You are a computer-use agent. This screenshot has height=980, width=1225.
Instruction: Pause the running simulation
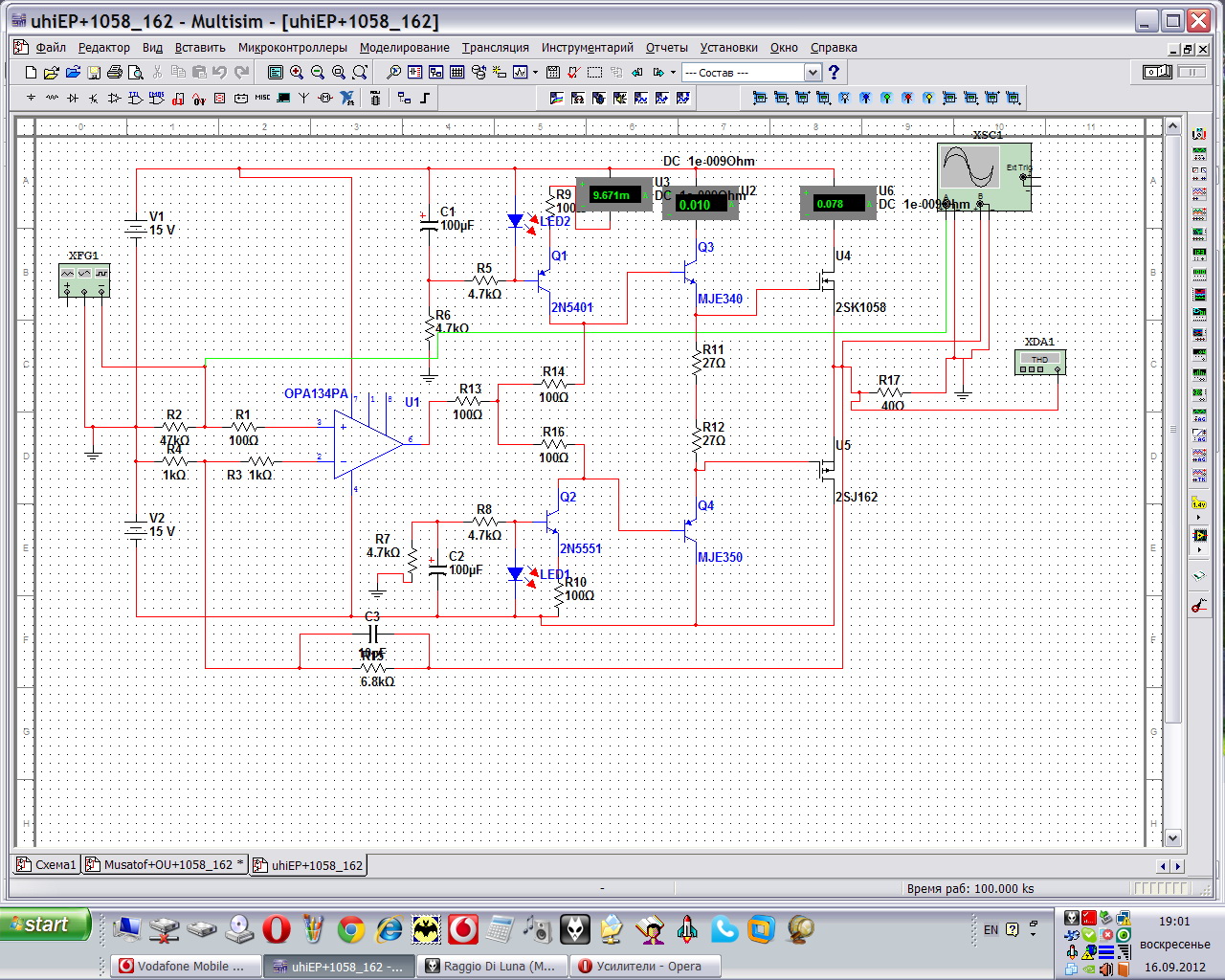1192,72
